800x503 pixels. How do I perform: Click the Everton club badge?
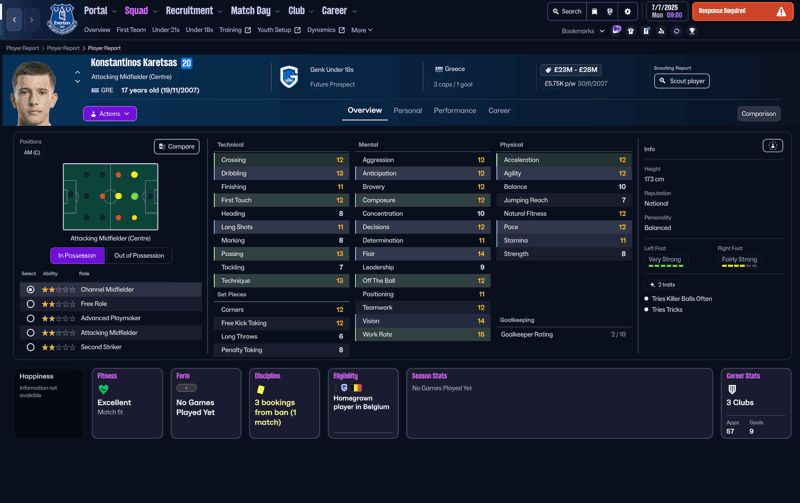(62, 19)
